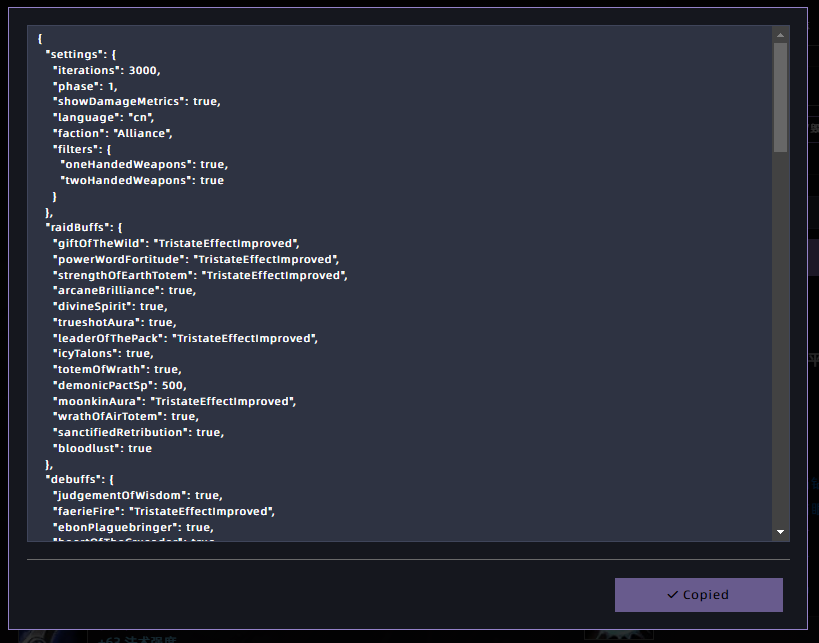Click the Copied button
The width and height of the screenshot is (819, 643).
698,595
